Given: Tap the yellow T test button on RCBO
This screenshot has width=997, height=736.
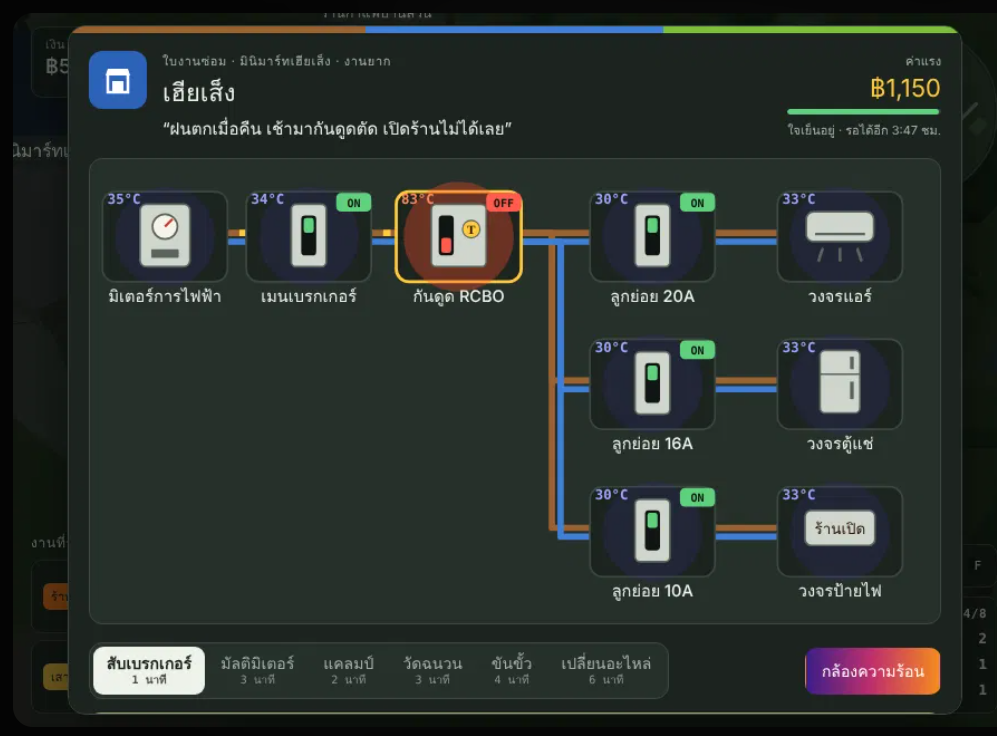Looking at the screenshot, I should point(471,229).
